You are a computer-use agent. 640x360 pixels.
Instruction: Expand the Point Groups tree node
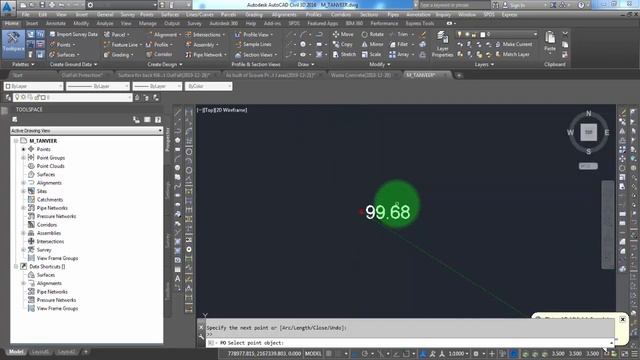[x=23, y=158]
